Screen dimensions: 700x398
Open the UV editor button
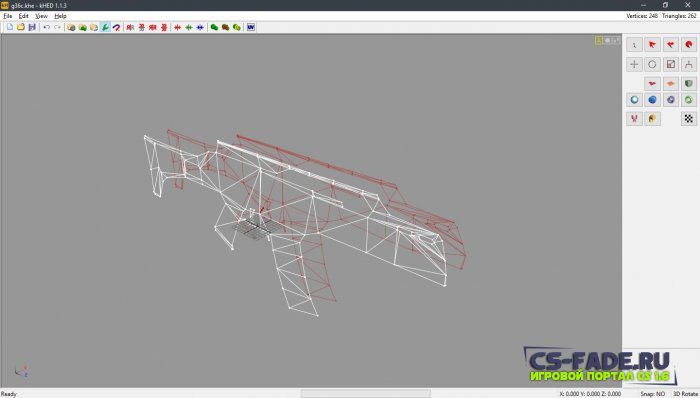[x=251, y=27]
